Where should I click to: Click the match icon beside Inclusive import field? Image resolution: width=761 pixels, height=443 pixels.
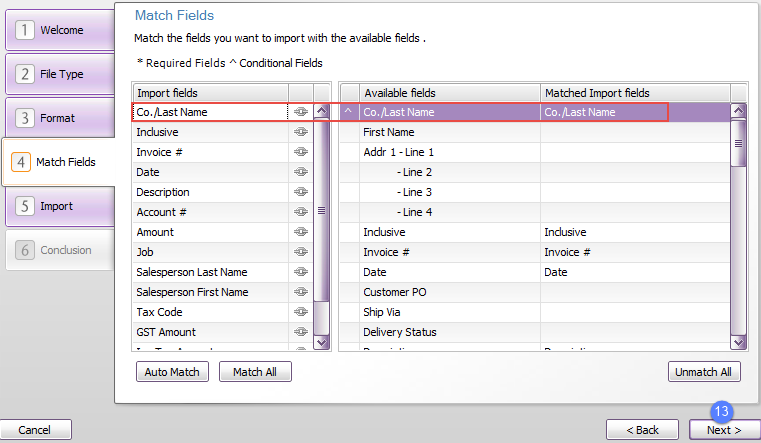(x=300, y=132)
